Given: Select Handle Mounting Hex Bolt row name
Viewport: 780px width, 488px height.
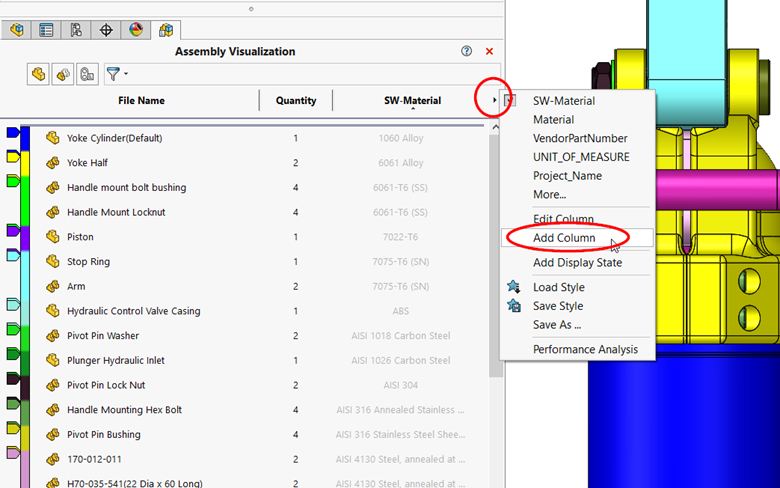Looking at the screenshot, I should (x=124, y=410).
